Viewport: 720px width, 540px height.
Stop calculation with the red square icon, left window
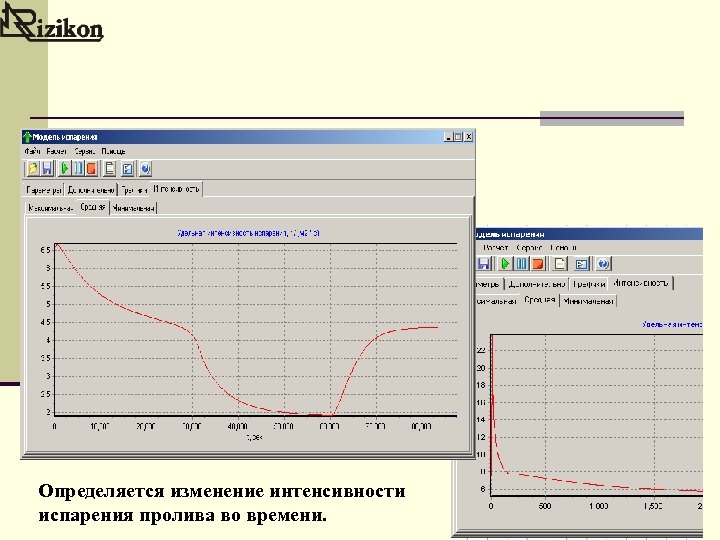91,169
